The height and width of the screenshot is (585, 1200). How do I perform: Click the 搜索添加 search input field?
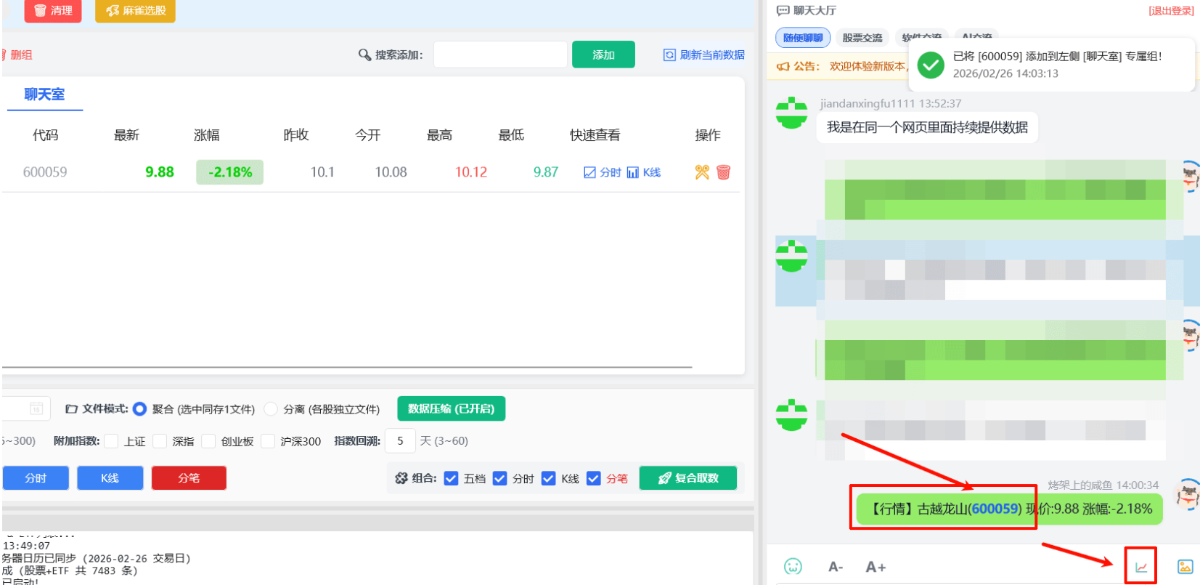pos(499,55)
